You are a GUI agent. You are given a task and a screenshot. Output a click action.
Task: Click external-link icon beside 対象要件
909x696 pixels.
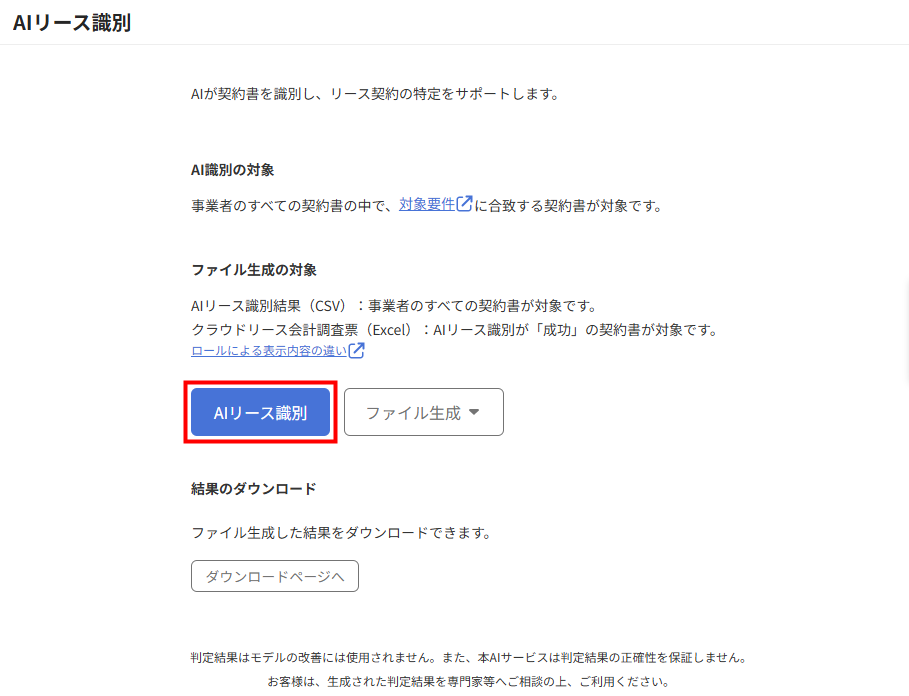point(464,203)
